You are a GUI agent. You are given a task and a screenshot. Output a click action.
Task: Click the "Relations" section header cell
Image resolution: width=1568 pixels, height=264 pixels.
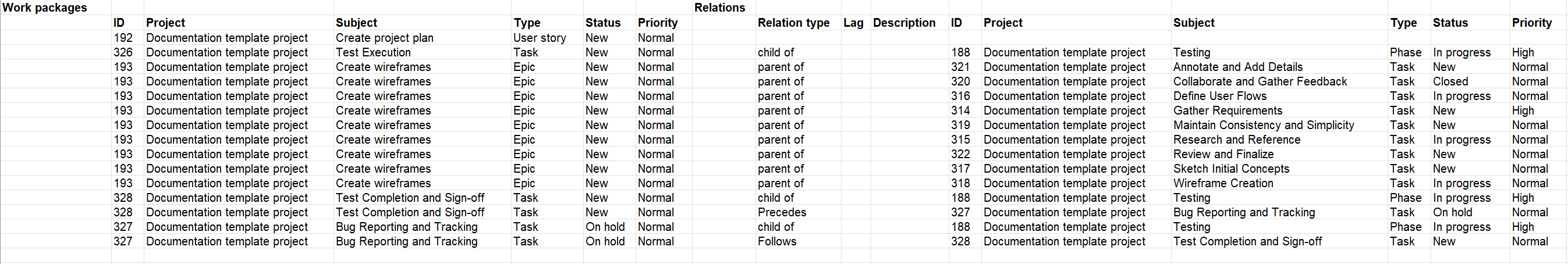[719, 8]
